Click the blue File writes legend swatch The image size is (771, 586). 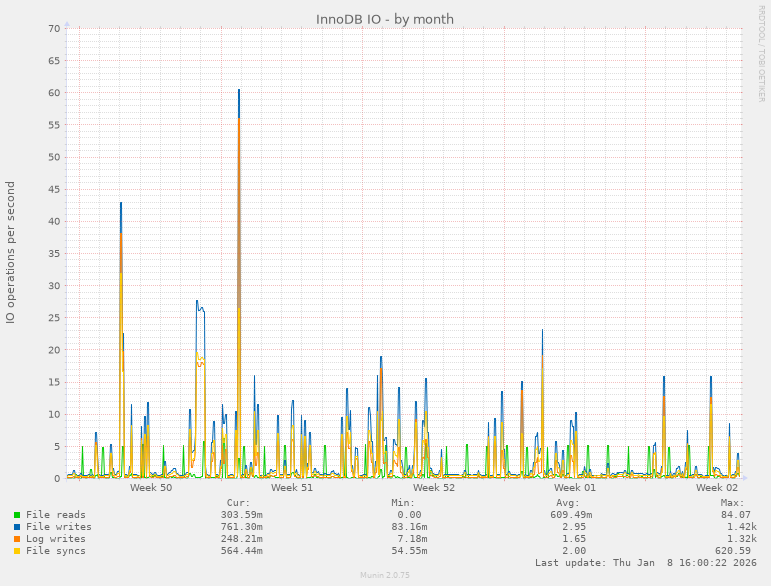(x=17, y=527)
